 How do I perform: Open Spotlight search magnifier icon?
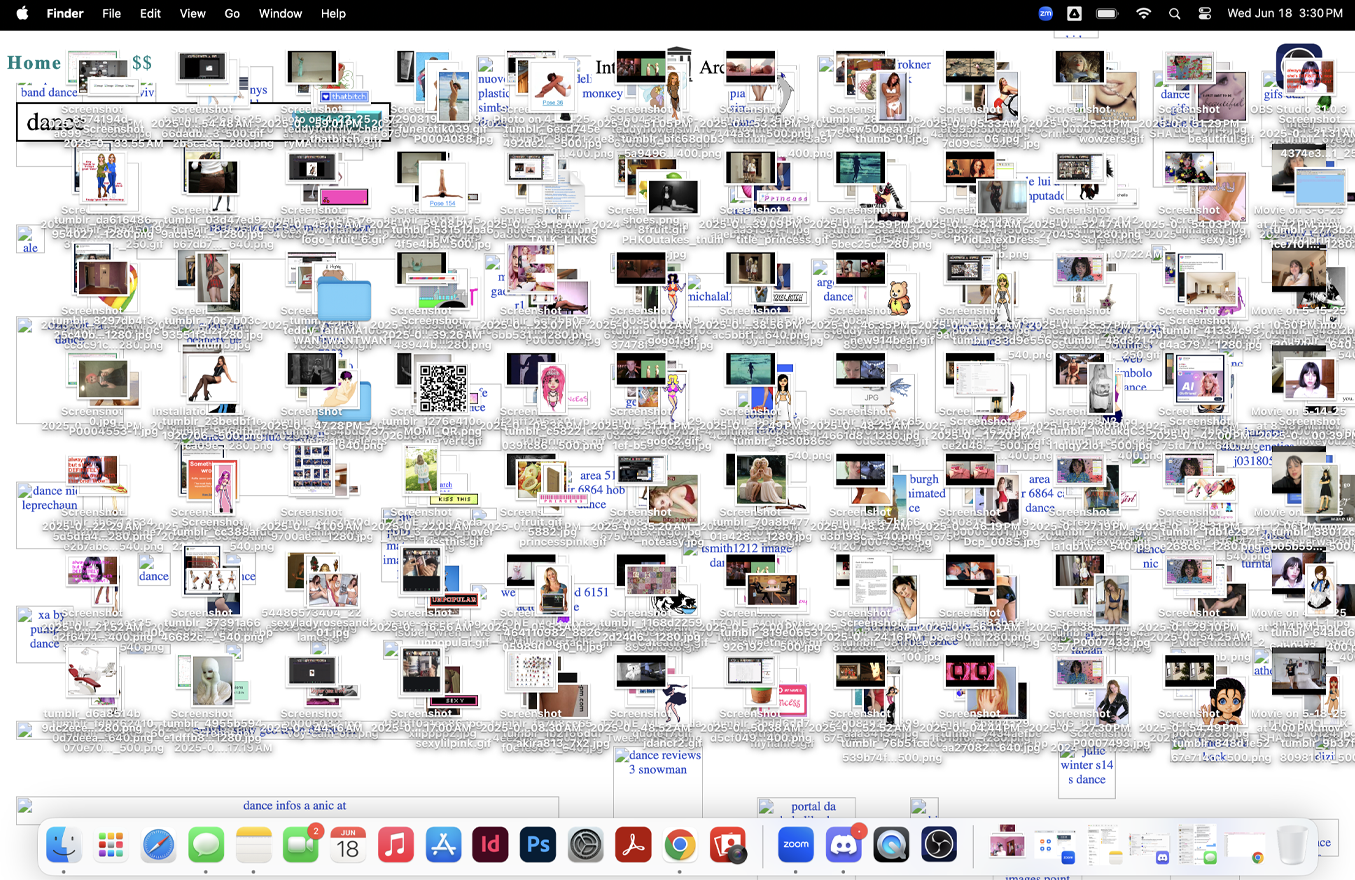[x=1175, y=14]
